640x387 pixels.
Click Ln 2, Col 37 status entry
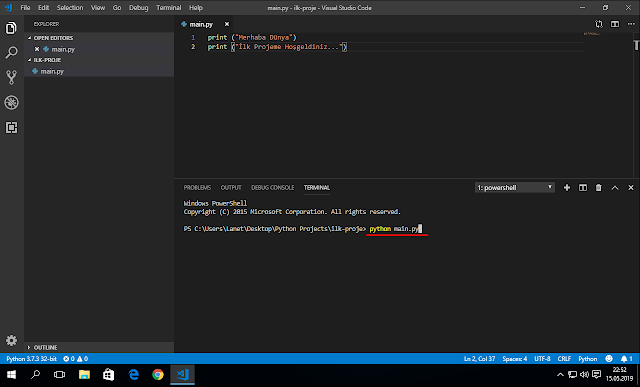coord(479,359)
